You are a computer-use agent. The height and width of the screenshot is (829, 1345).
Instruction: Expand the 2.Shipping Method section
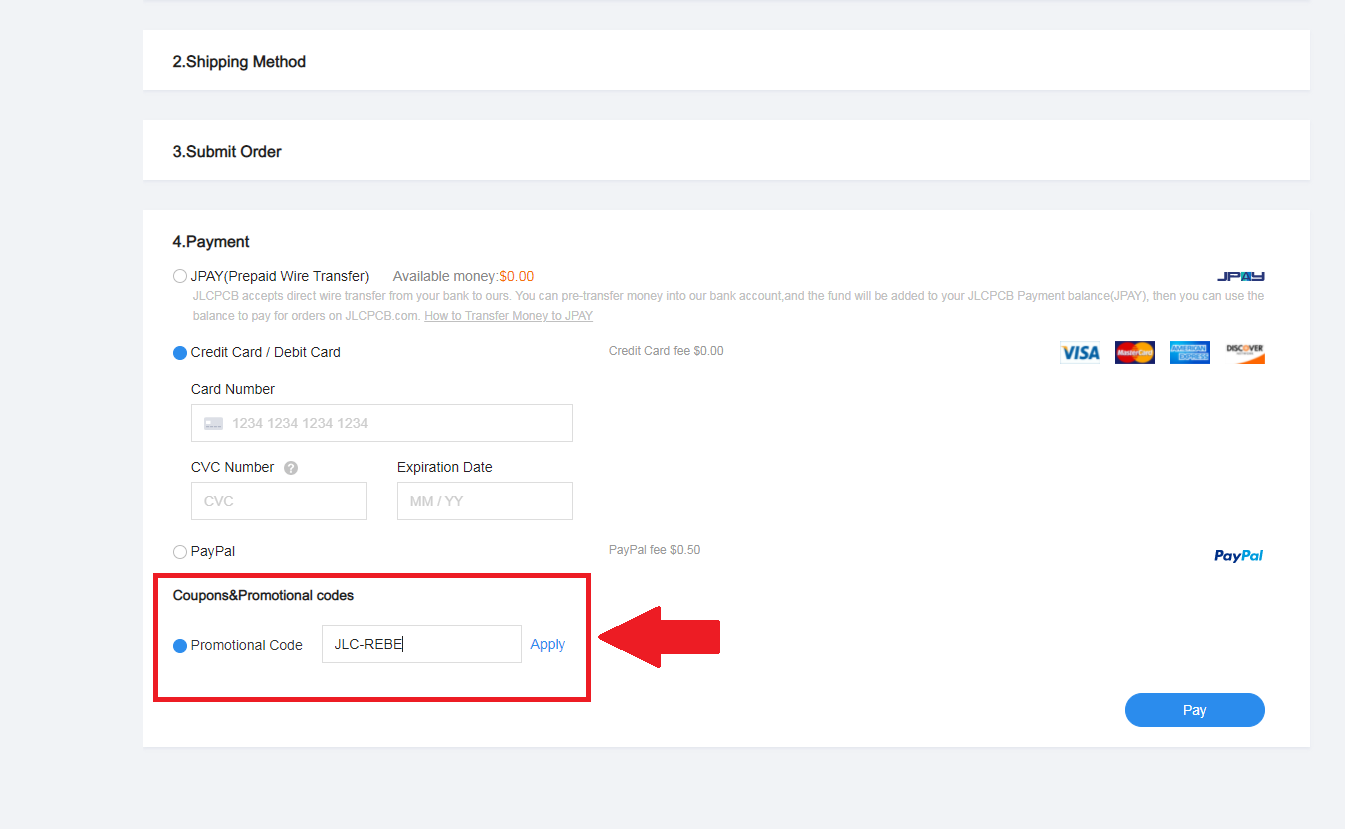tap(239, 61)
